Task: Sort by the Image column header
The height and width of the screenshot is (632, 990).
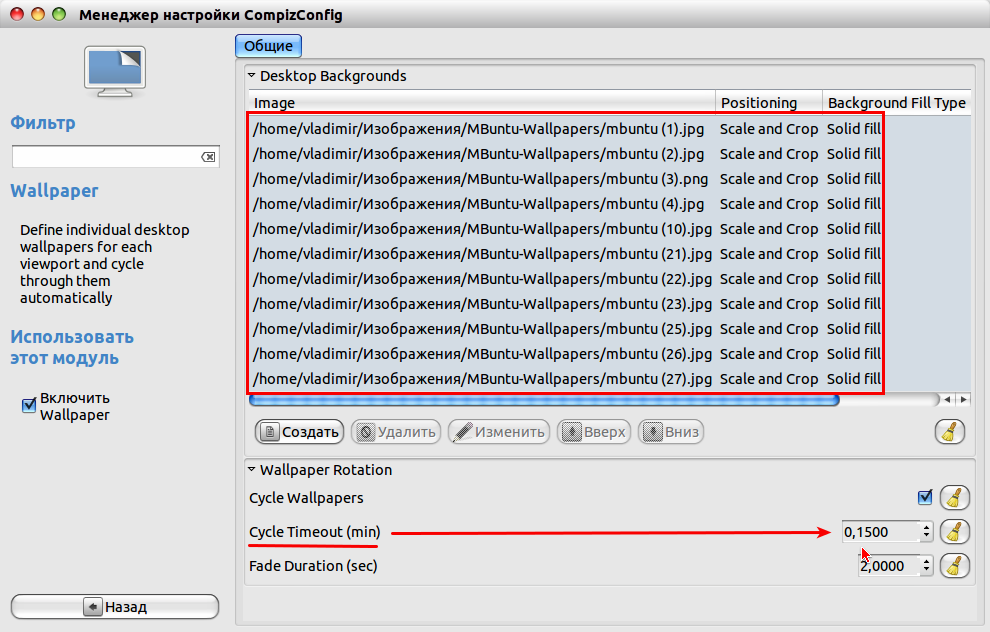Action: pos(482,102)
